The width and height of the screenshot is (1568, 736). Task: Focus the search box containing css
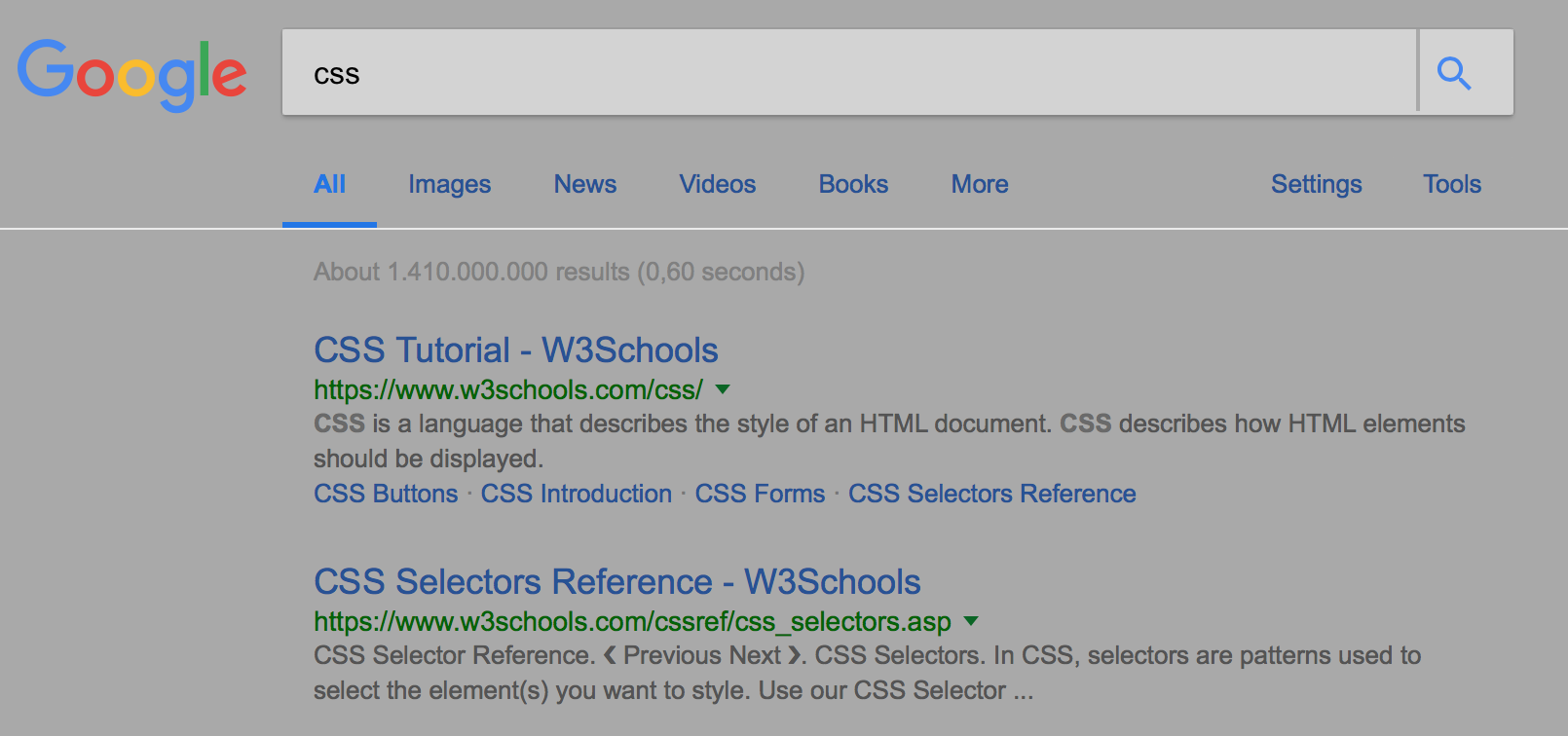click(x=849, y=72)
